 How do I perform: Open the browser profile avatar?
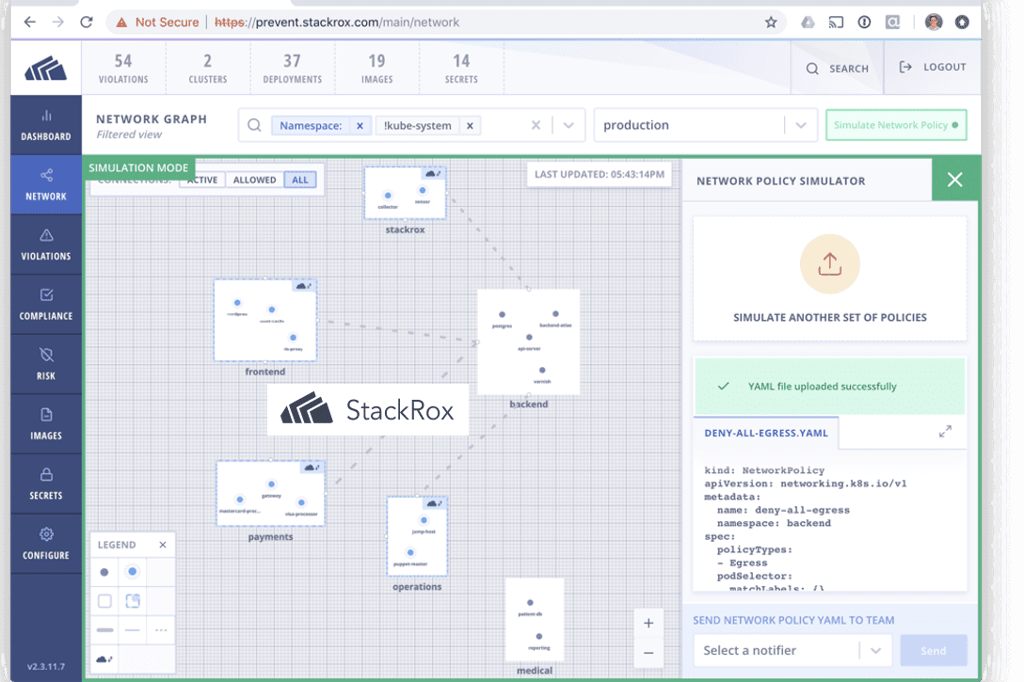[x=933, y=22]
